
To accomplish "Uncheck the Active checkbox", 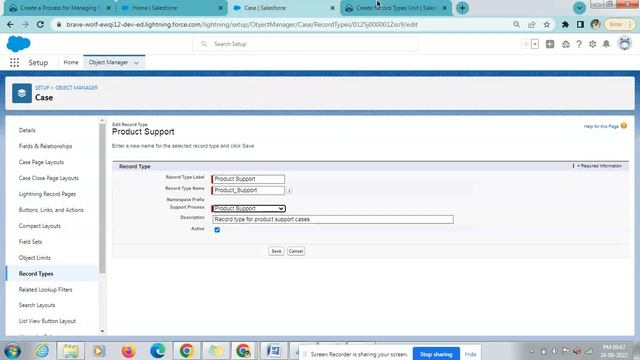I will point(217,230).
